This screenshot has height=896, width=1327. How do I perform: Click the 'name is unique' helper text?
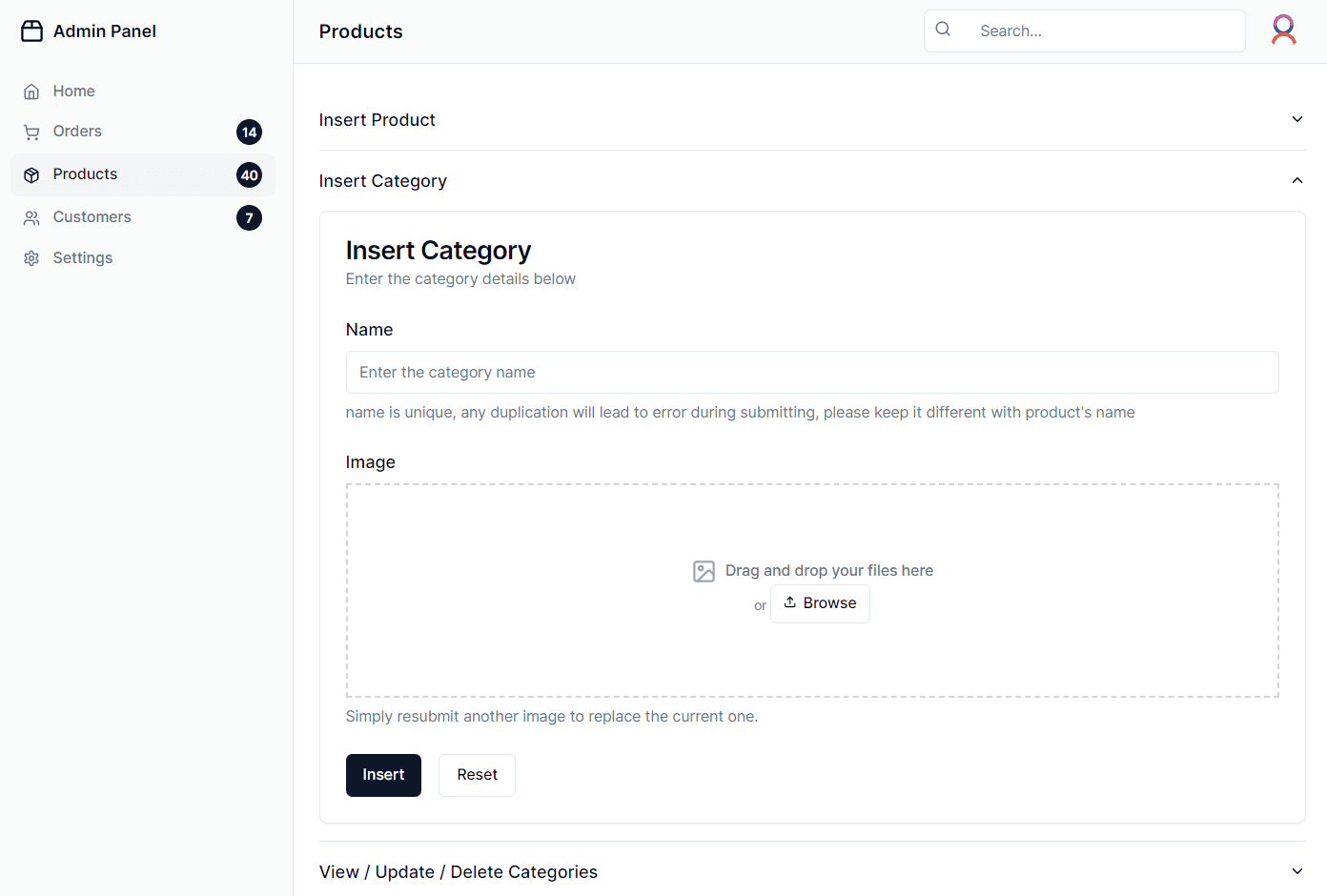tap(740, 413)
